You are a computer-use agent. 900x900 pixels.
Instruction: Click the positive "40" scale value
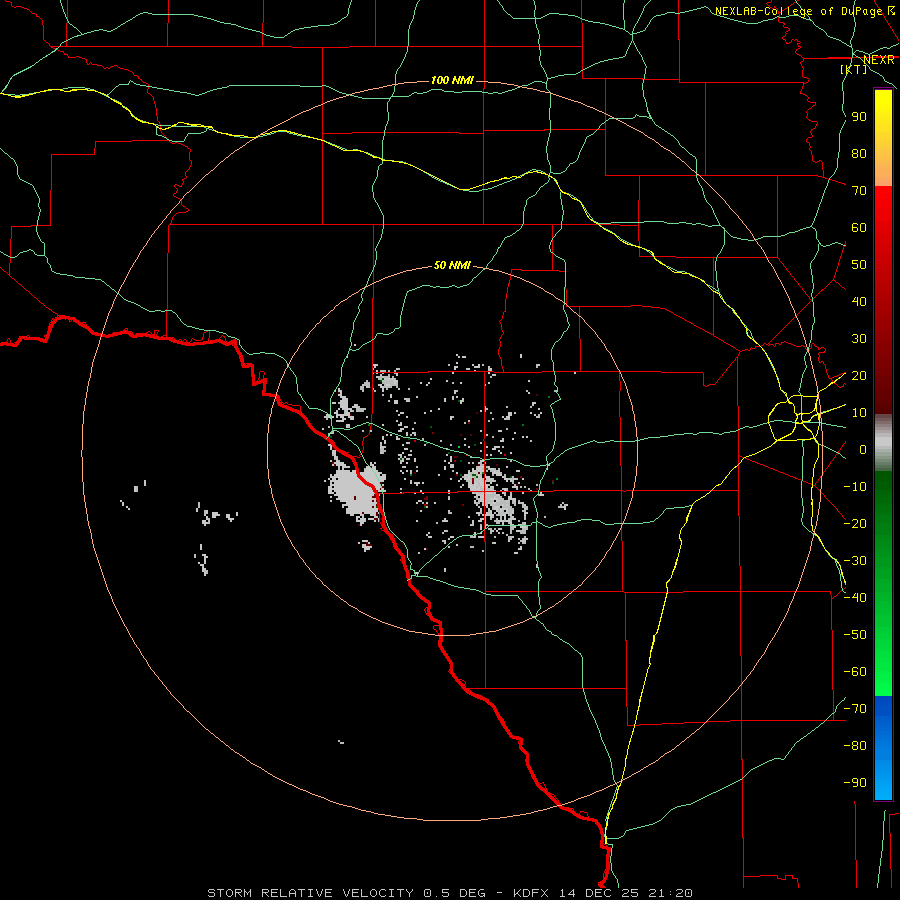click(x=859, y=302)
